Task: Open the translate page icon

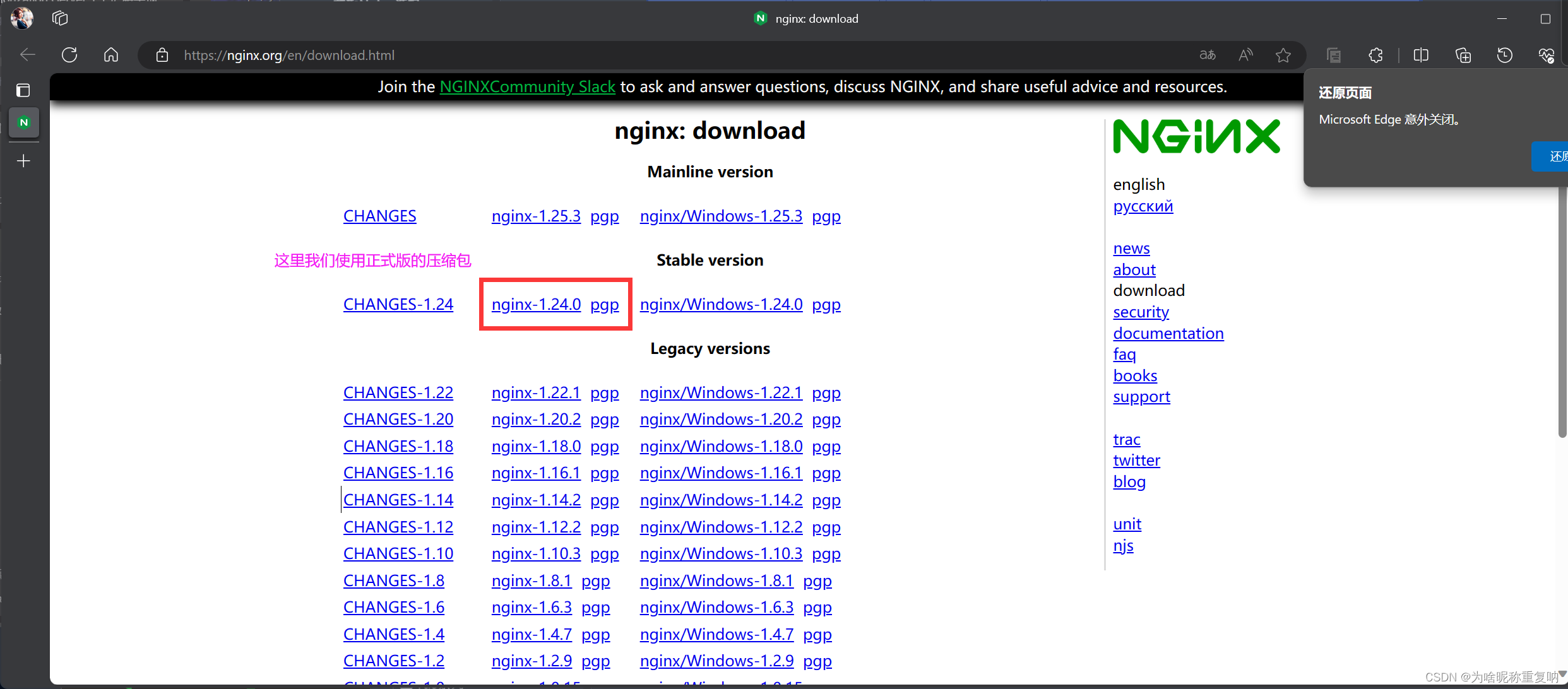Action: [1206, 55]
